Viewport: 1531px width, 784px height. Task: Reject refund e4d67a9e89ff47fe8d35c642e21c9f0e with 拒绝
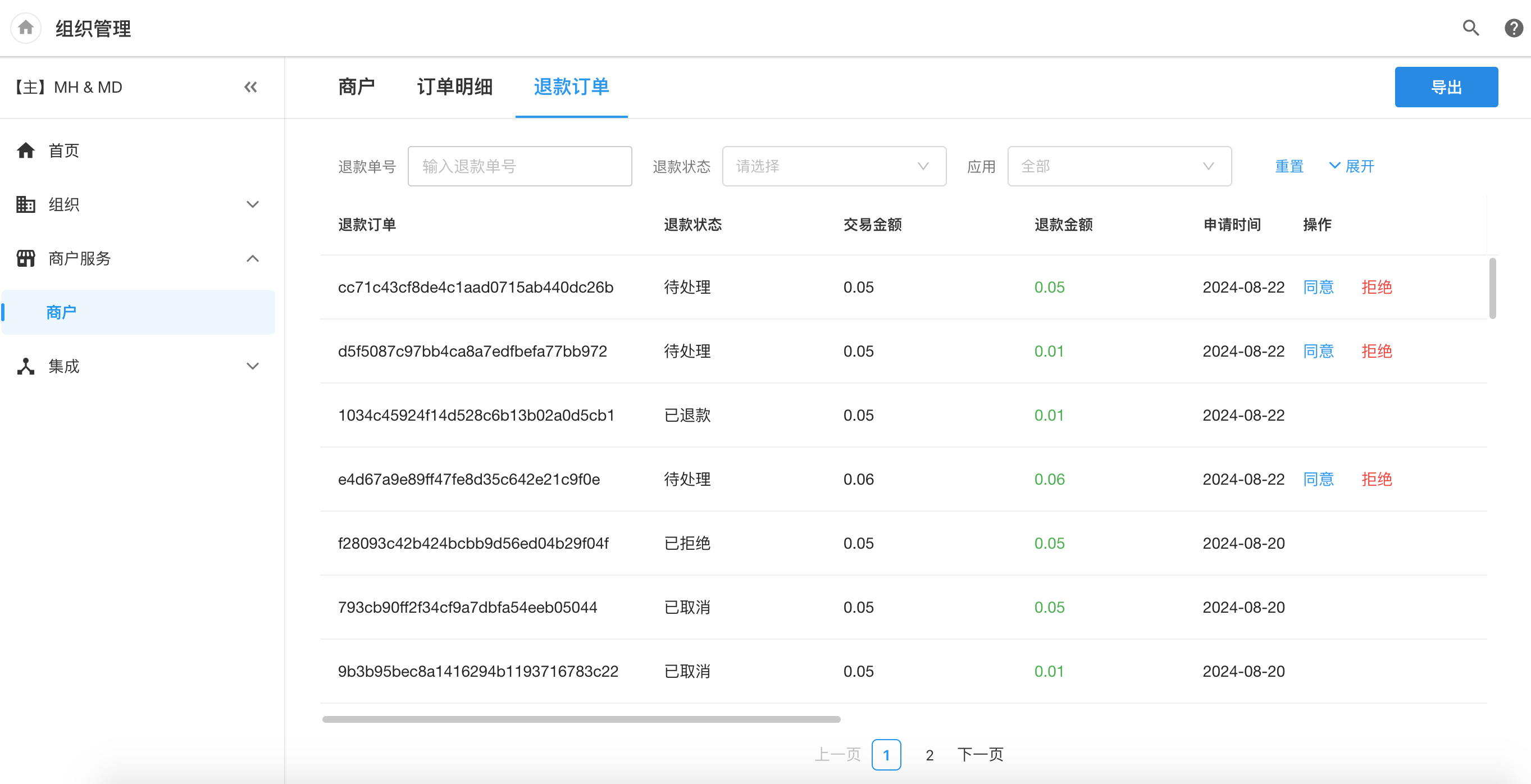[1377, 479]
